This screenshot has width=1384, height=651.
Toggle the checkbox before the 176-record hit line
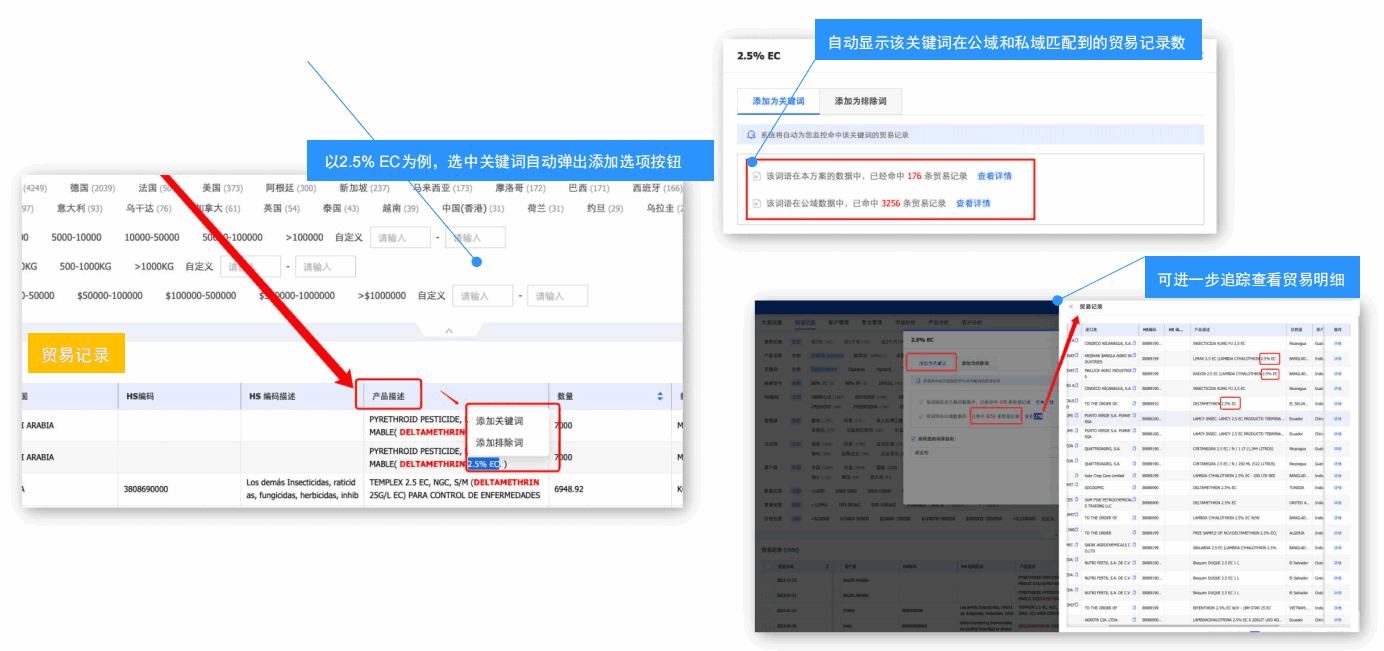coord(755,175)
